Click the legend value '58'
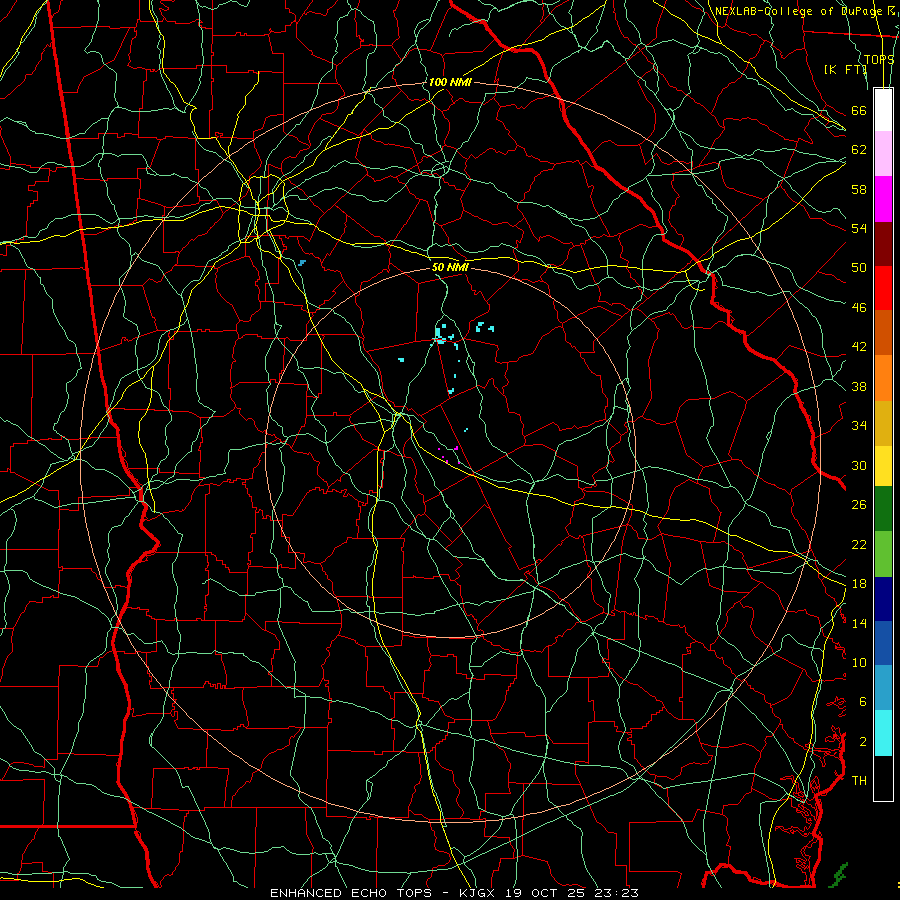 pyautogui.click(x=859, y=189)
